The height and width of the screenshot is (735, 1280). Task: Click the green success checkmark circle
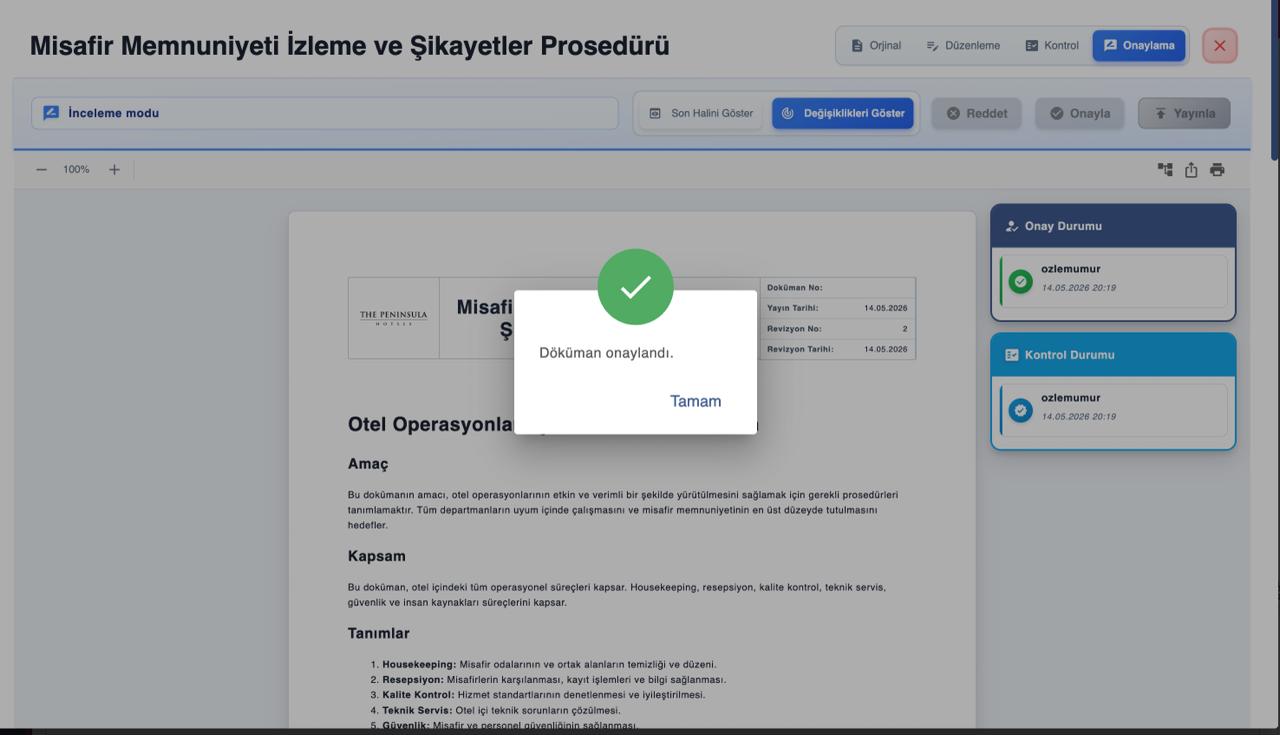point(635,287)
